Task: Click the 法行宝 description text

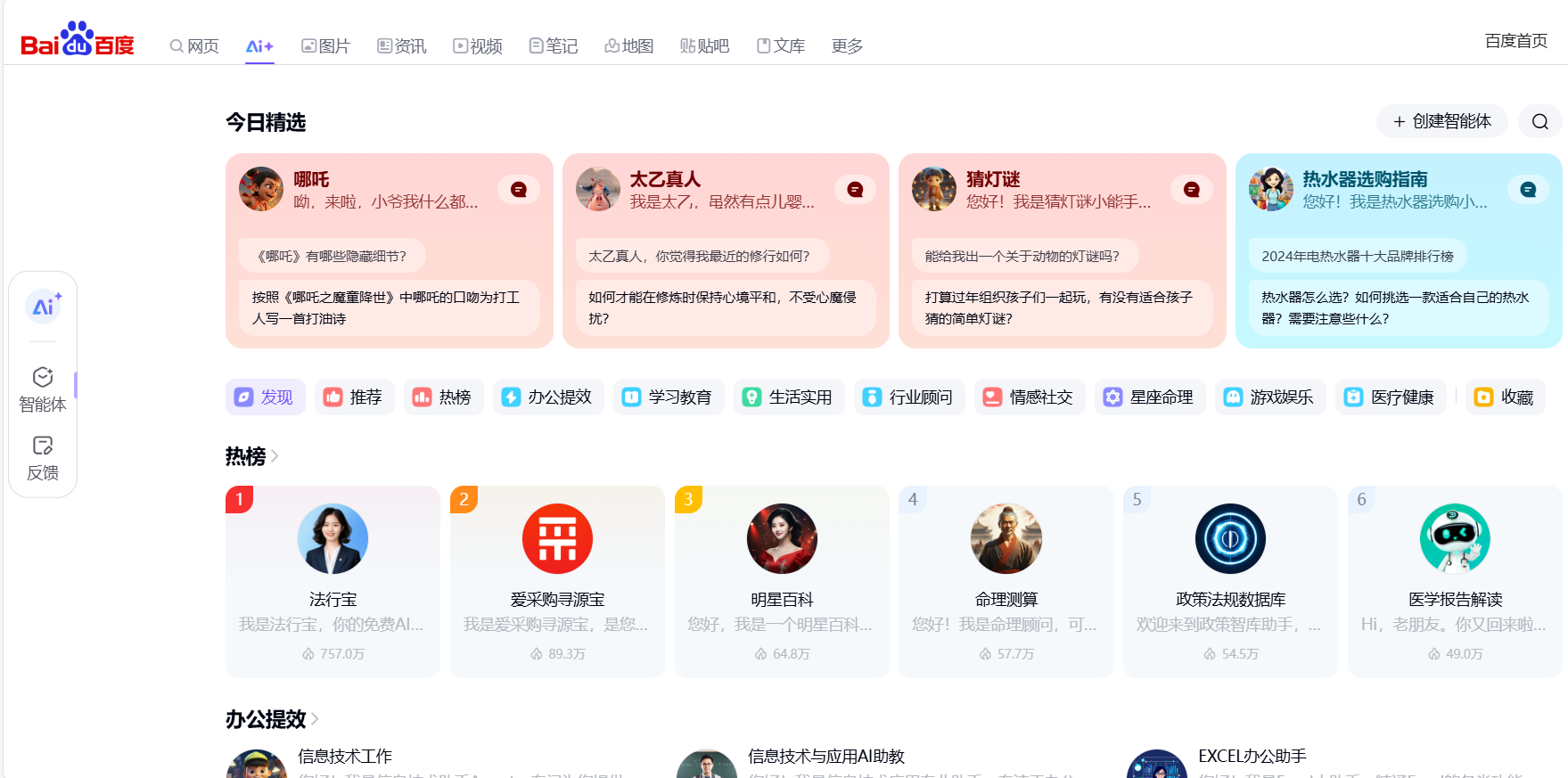Action: point(331,625)
